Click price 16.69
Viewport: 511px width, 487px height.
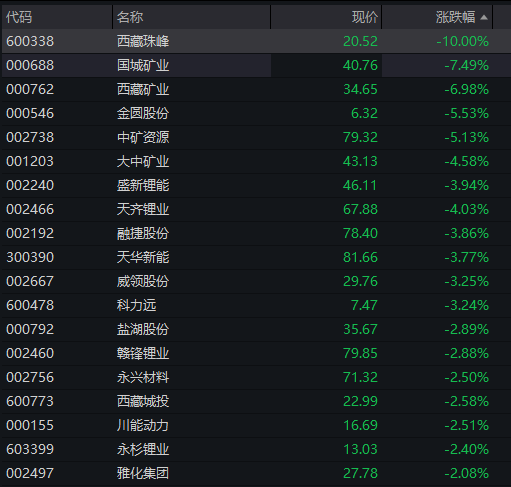[360, 425]
